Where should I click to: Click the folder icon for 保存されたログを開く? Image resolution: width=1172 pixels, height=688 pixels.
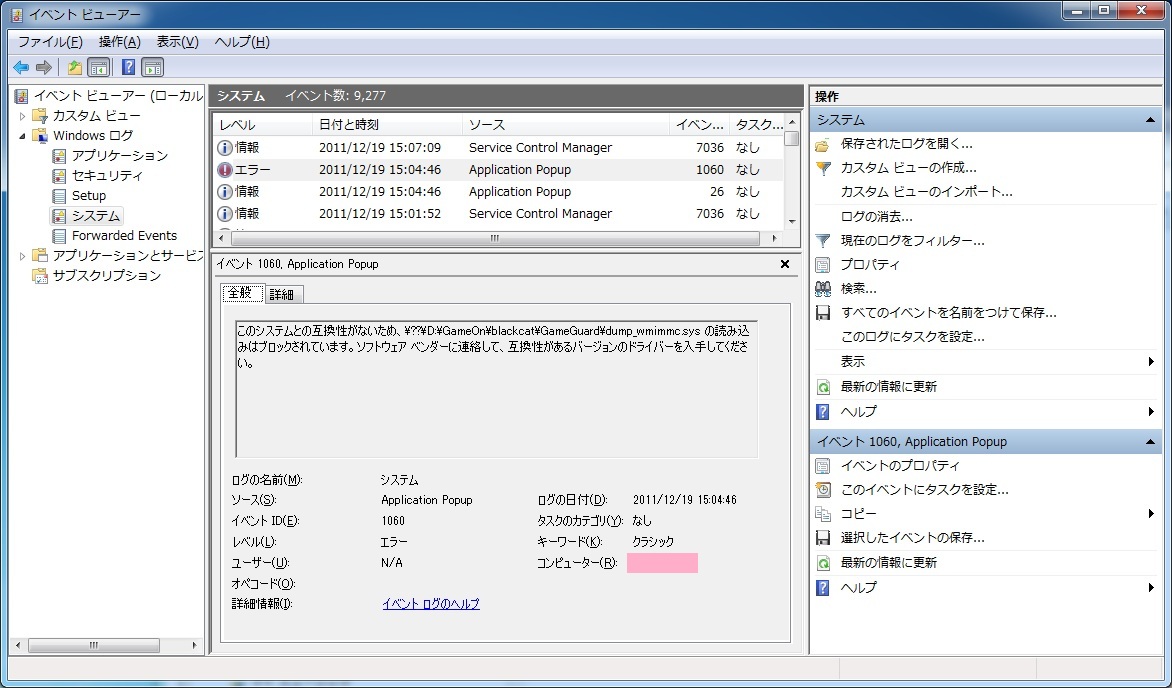click(823, 144)
